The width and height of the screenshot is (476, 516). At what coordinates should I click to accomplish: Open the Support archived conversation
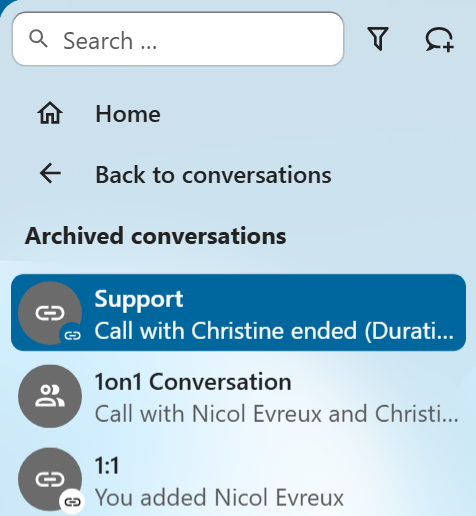click(x=239, y=313)
